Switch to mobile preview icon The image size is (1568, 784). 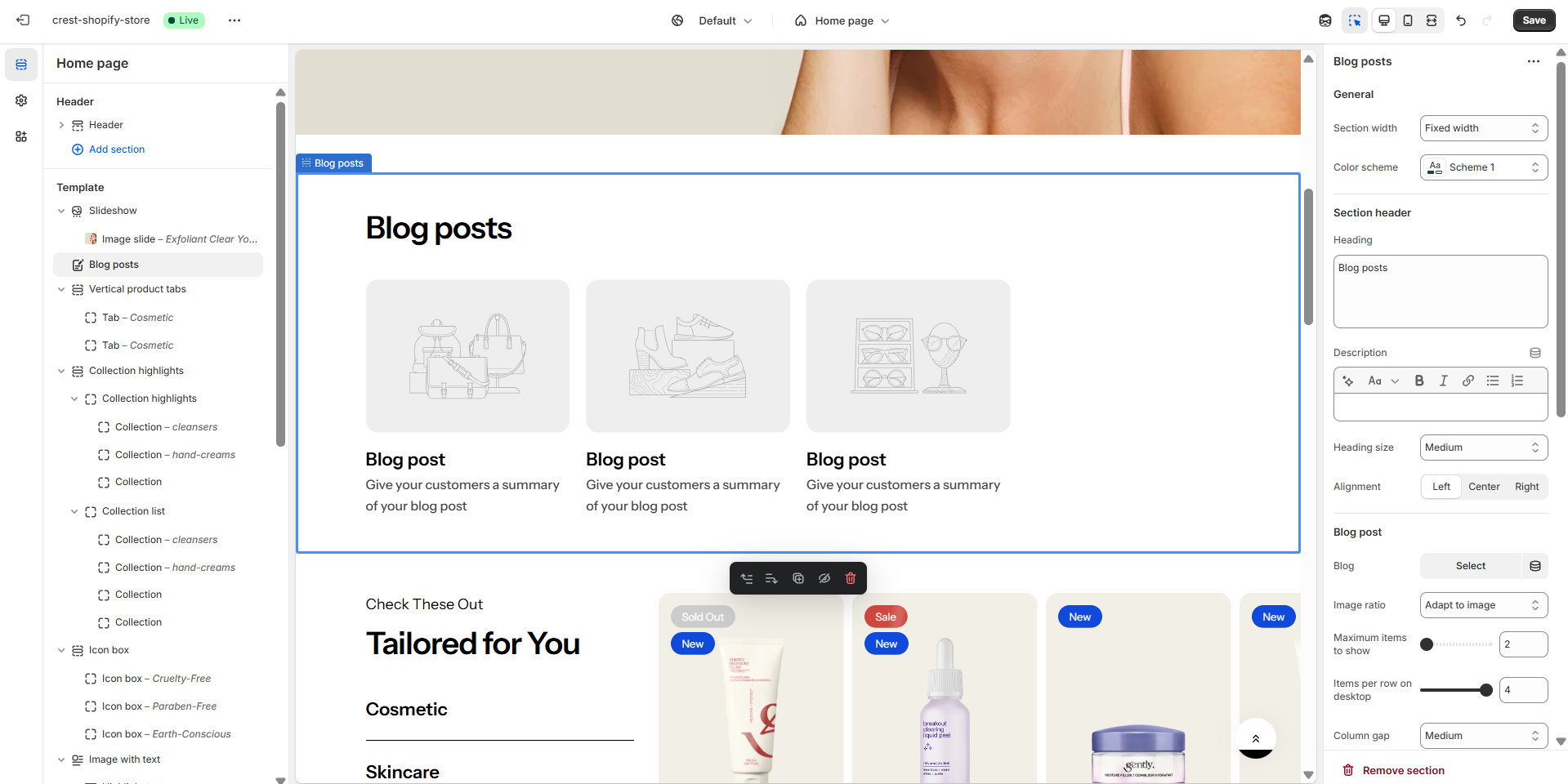tap(1408, 20)
